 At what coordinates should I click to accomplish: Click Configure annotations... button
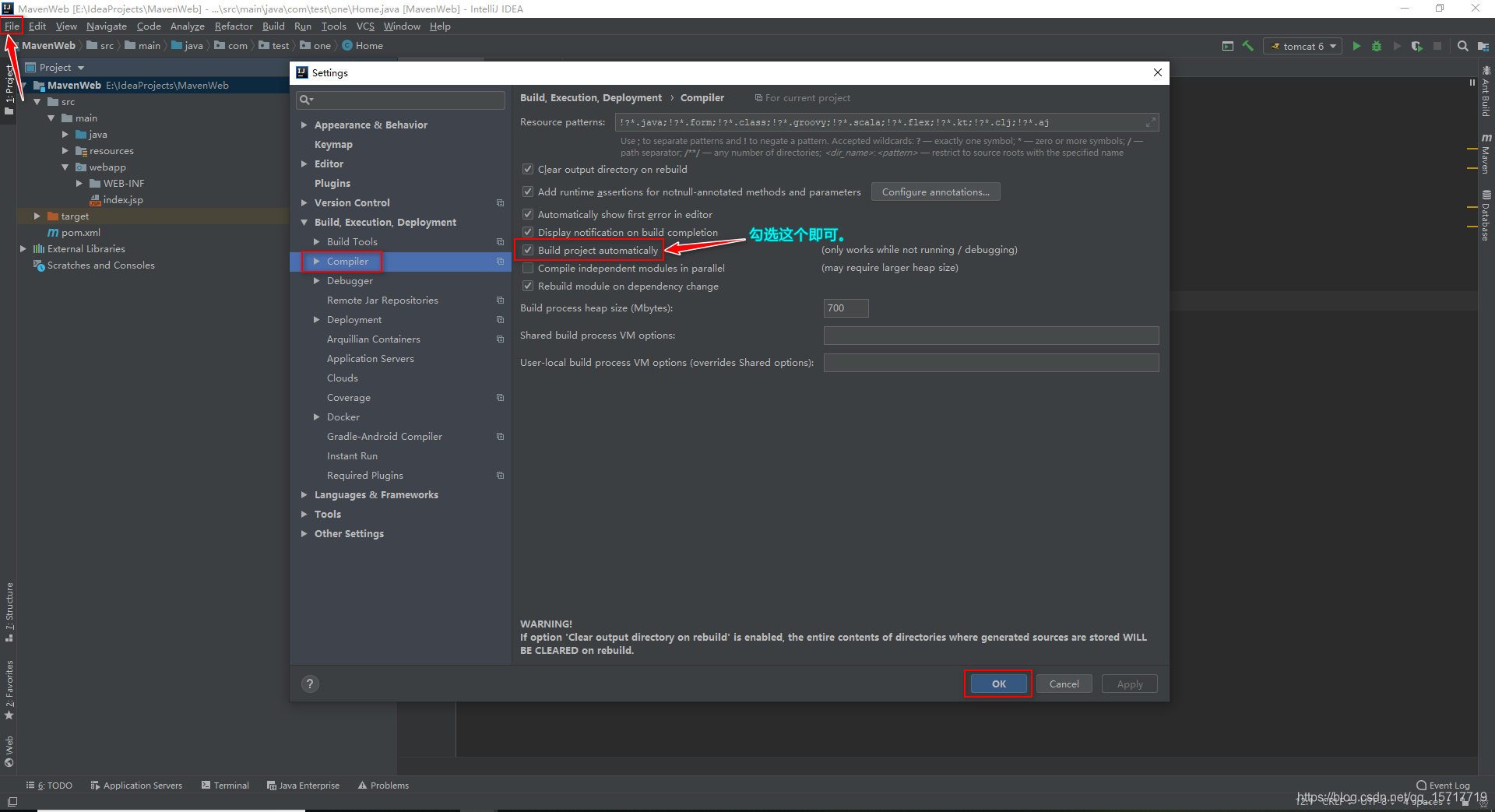[935, 192]
